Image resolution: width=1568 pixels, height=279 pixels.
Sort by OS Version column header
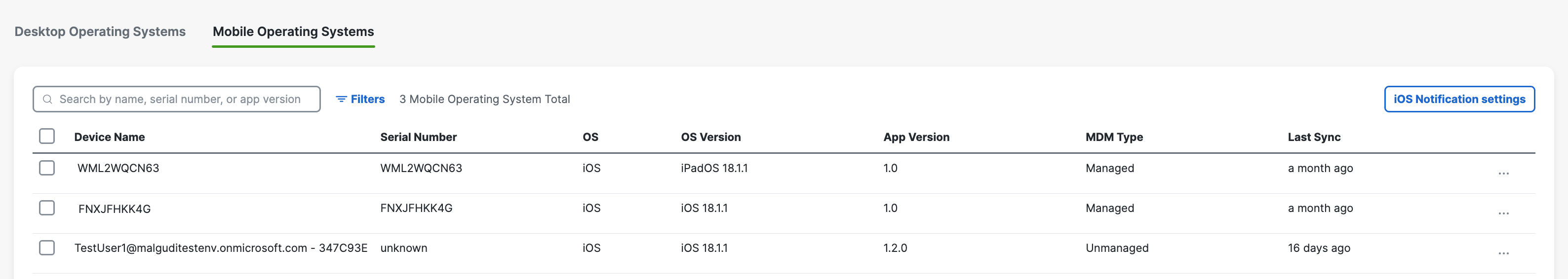pos(710,138)
